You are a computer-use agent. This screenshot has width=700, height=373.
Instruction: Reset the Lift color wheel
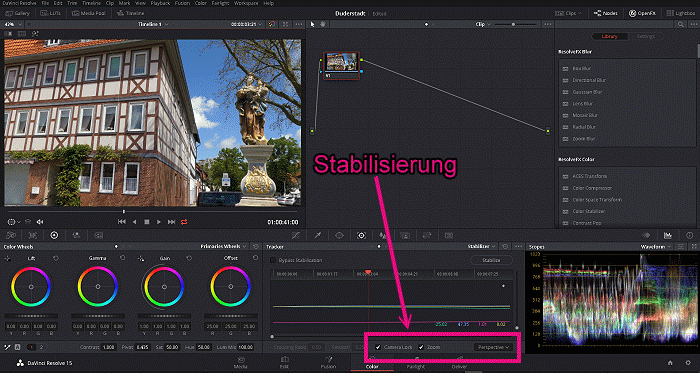coord(56,258)
